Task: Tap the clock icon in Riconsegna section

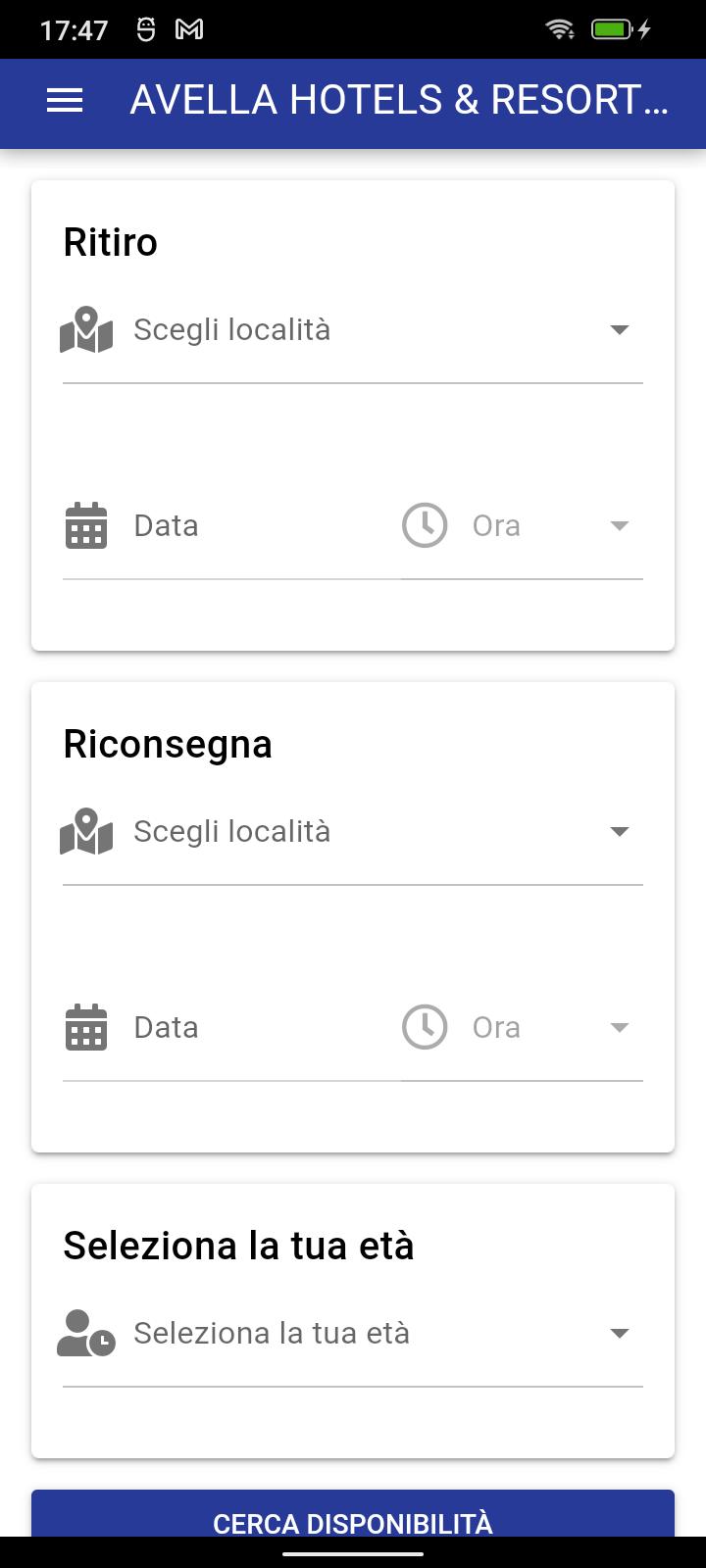Action: click(425, 1028)
